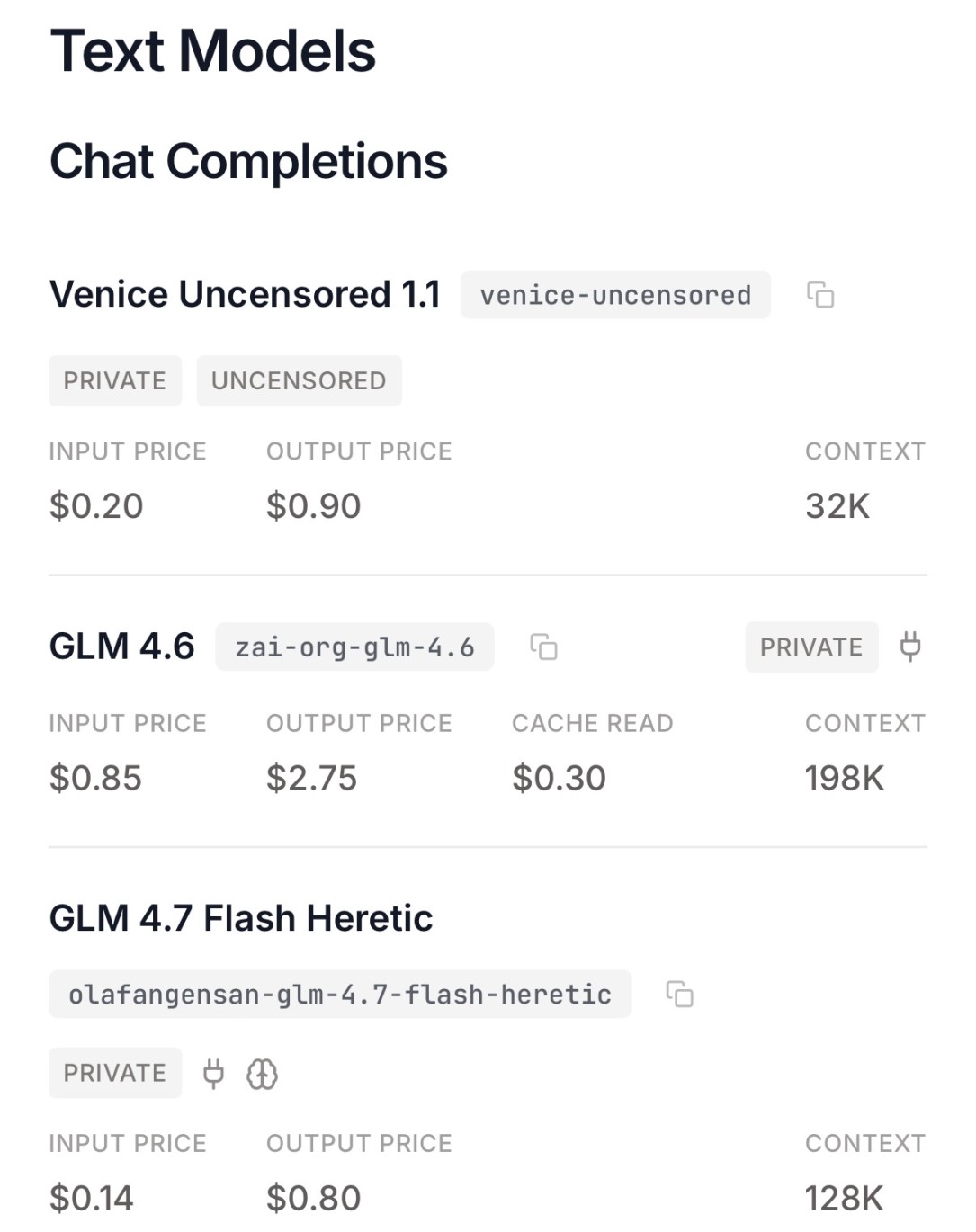976x1232 pixels.
Task: Click the olafangensan-glm-4.7-flash-heretic ID chip
Action: [x=340, y=994]
